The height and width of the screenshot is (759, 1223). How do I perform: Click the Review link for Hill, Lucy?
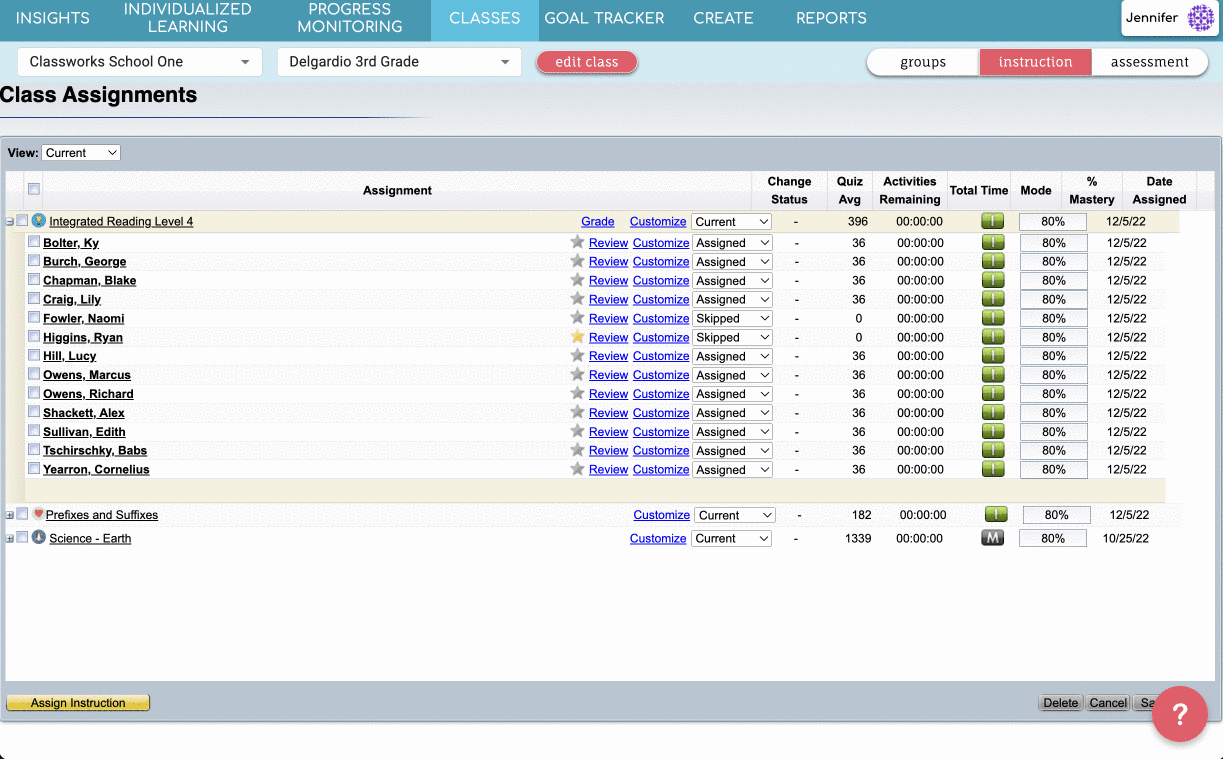point(608,356)
